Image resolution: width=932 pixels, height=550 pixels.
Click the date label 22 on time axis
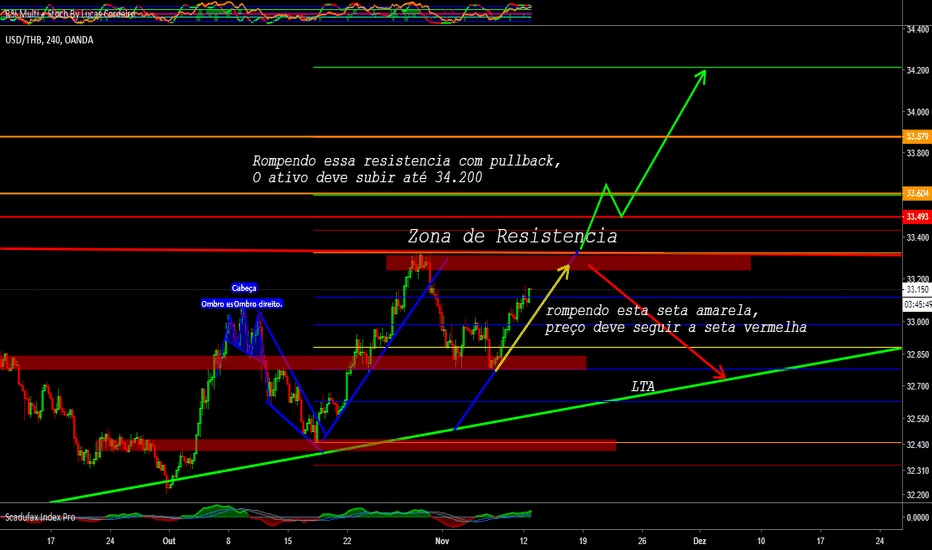[347, 541]
